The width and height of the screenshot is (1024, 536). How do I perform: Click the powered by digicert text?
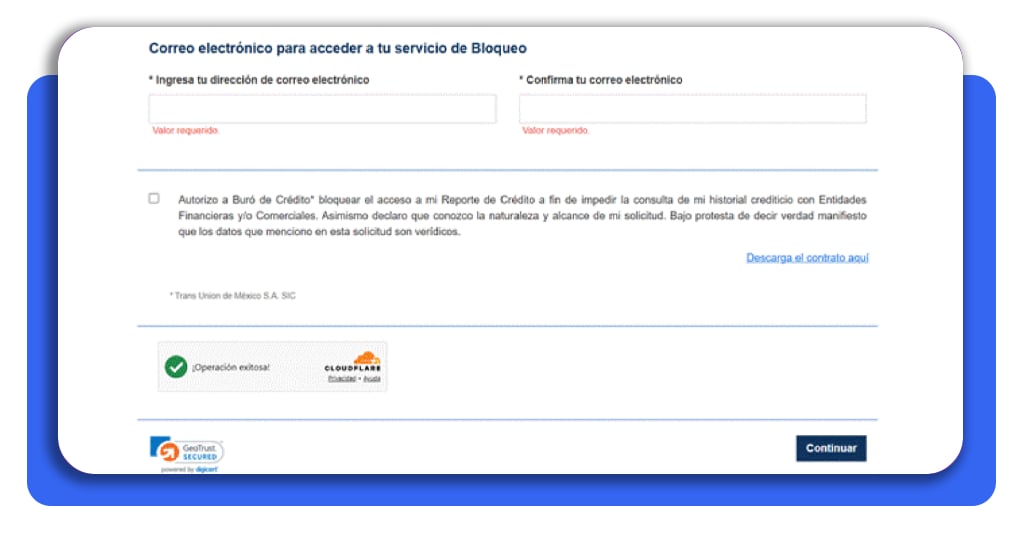point(189,469)
